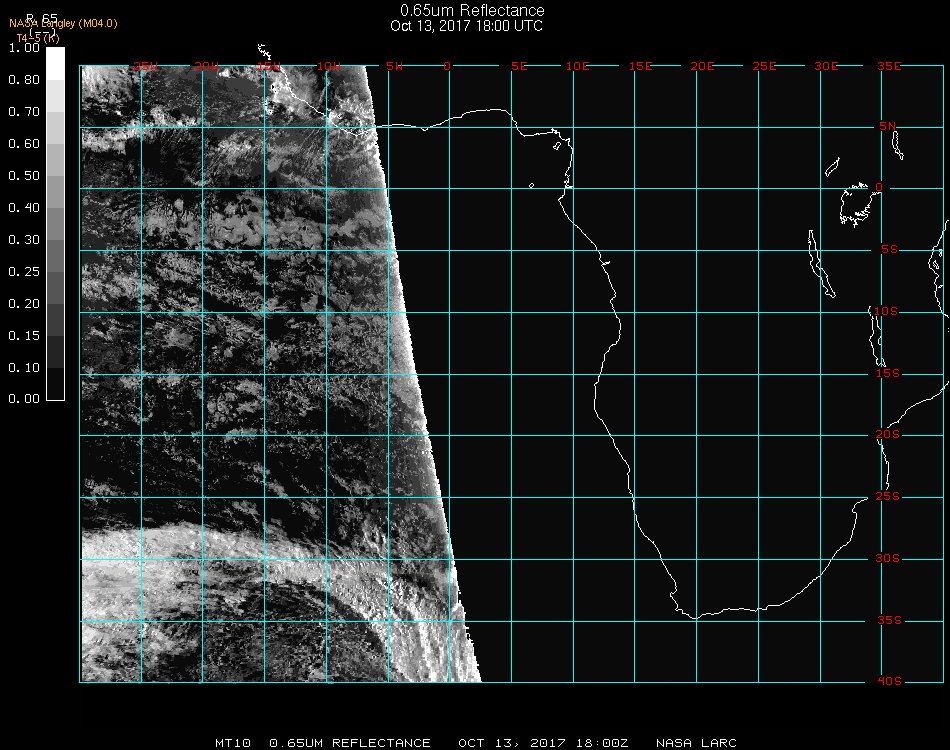
Task: Select the Oct 13, 2017 18:00 UTC timestamp
Action: point(466,26)
